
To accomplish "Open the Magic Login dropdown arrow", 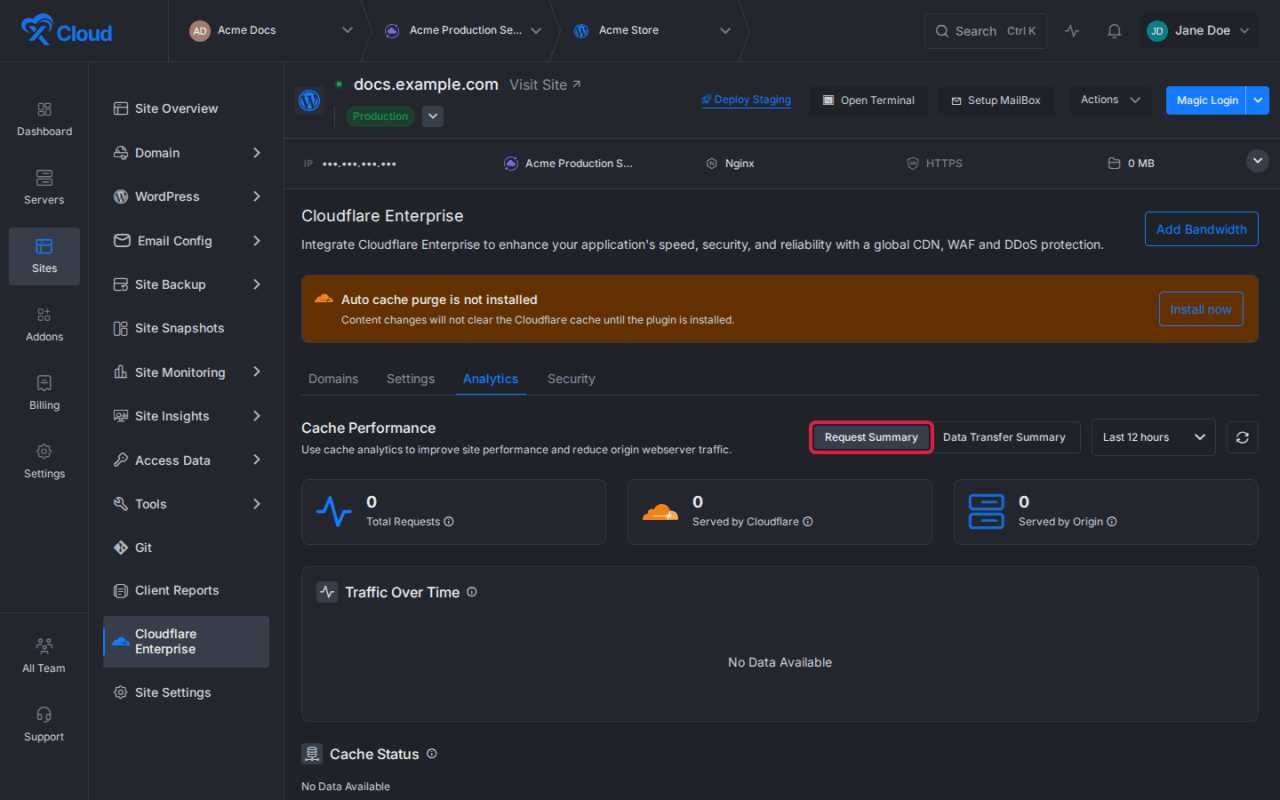I will pos(1258,100).
